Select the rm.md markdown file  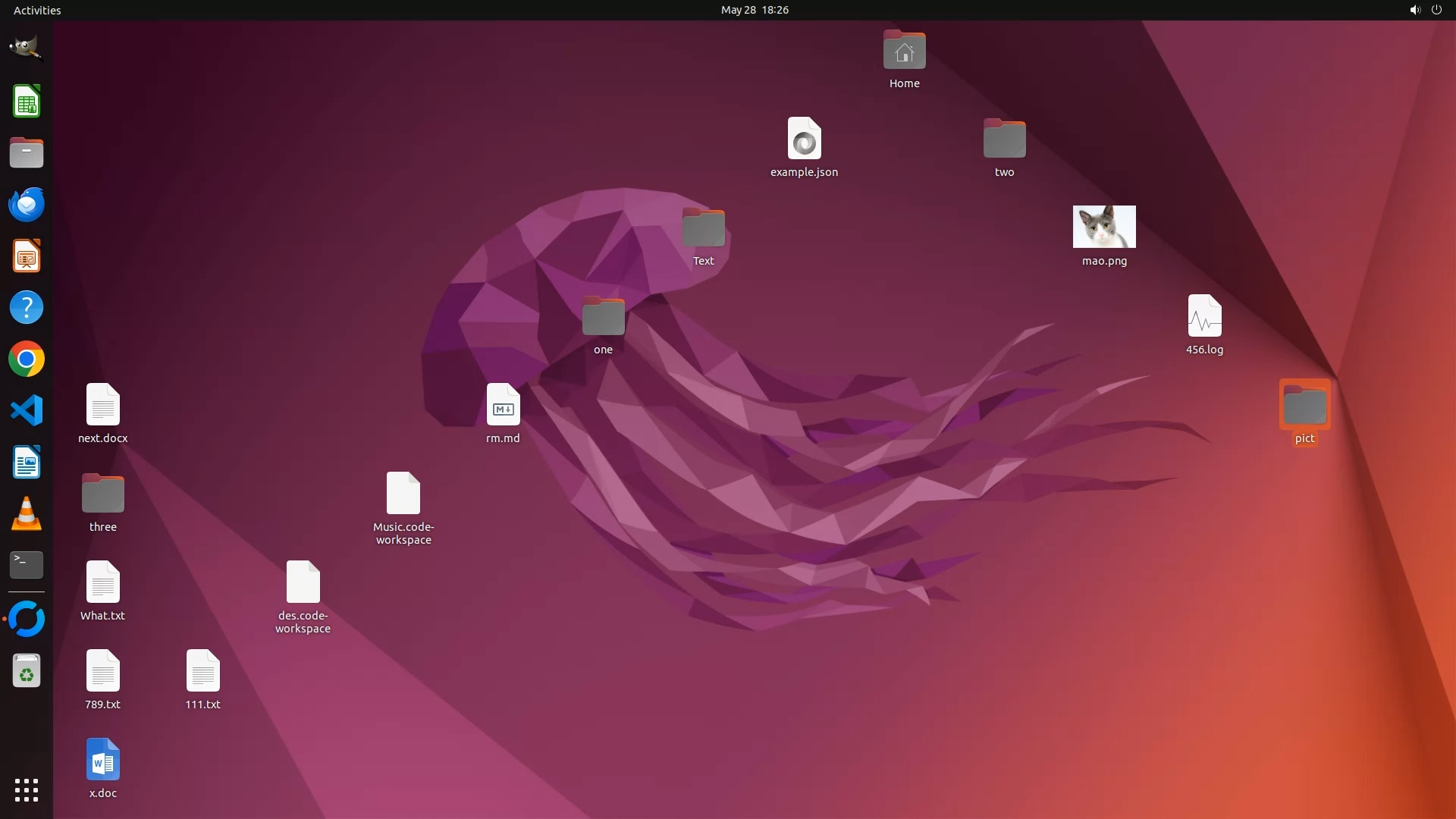coord(503,405)
